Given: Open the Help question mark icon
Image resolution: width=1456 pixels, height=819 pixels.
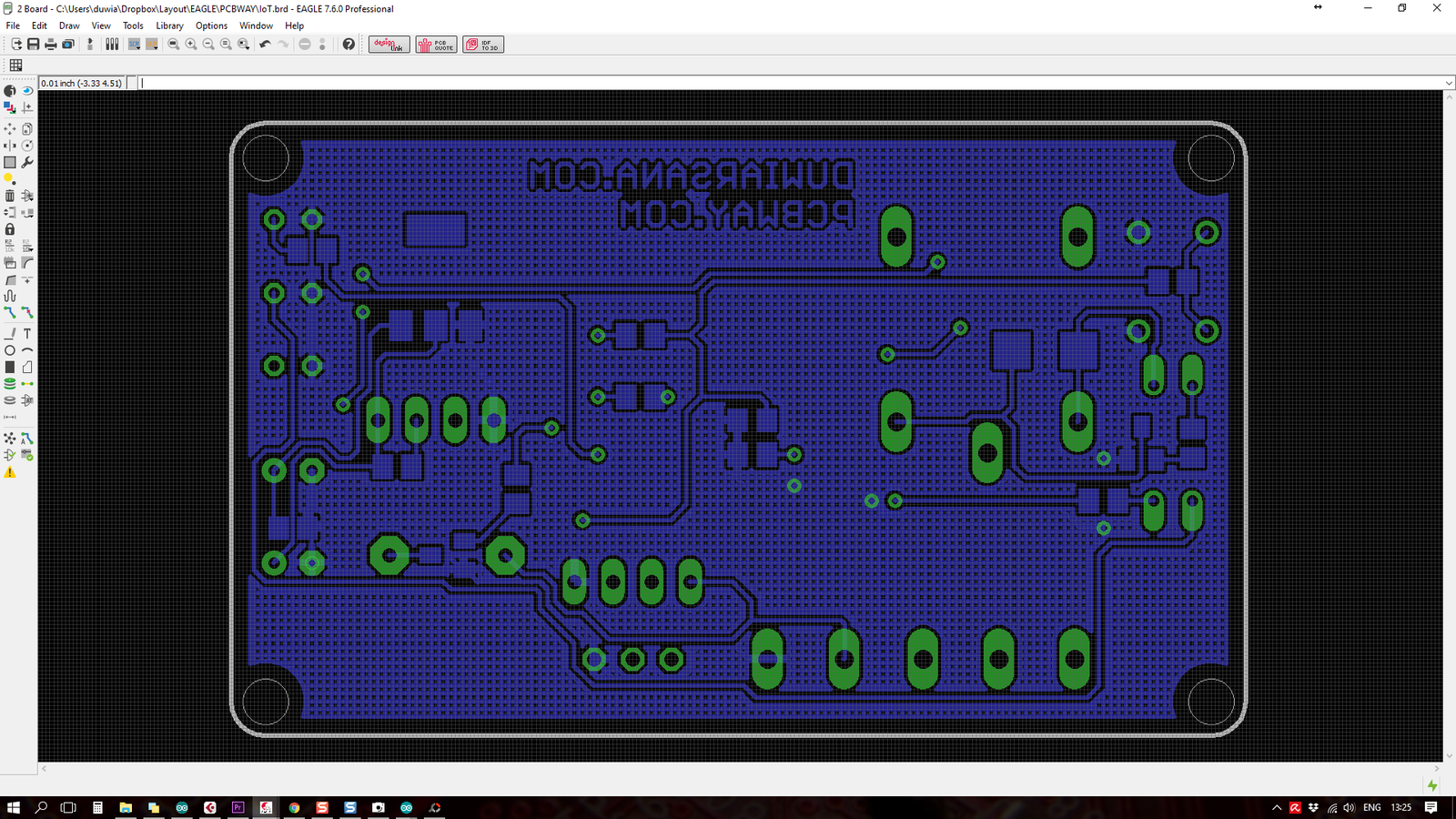Looking at the screenshot, I should (349, 45).
